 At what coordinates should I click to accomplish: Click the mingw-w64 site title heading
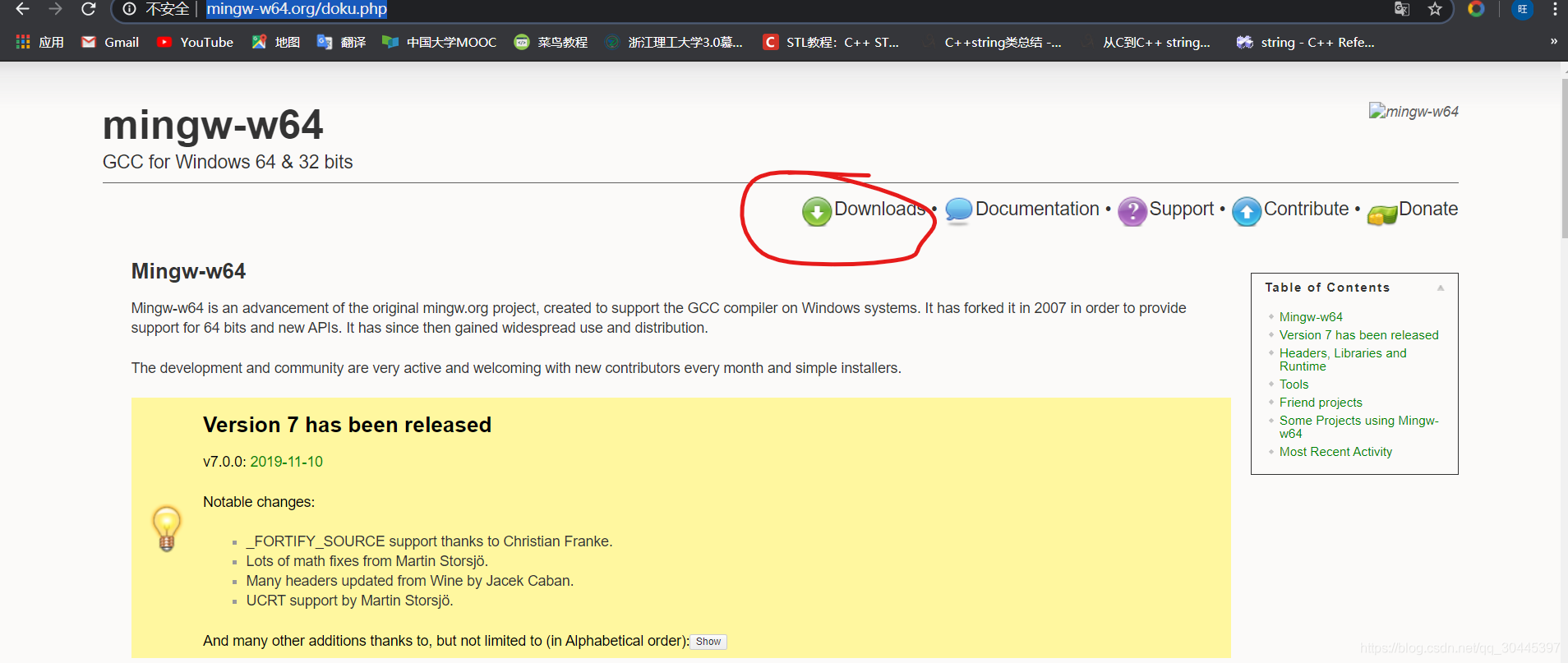(213, 125)
